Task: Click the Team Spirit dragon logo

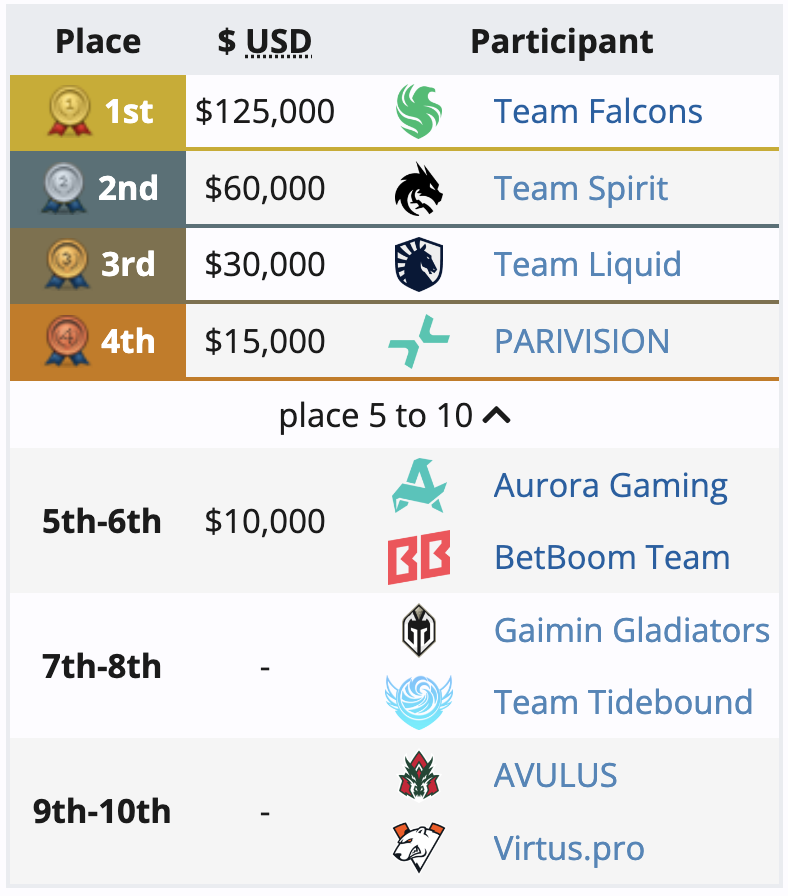Action: click(x=419, y=189)
